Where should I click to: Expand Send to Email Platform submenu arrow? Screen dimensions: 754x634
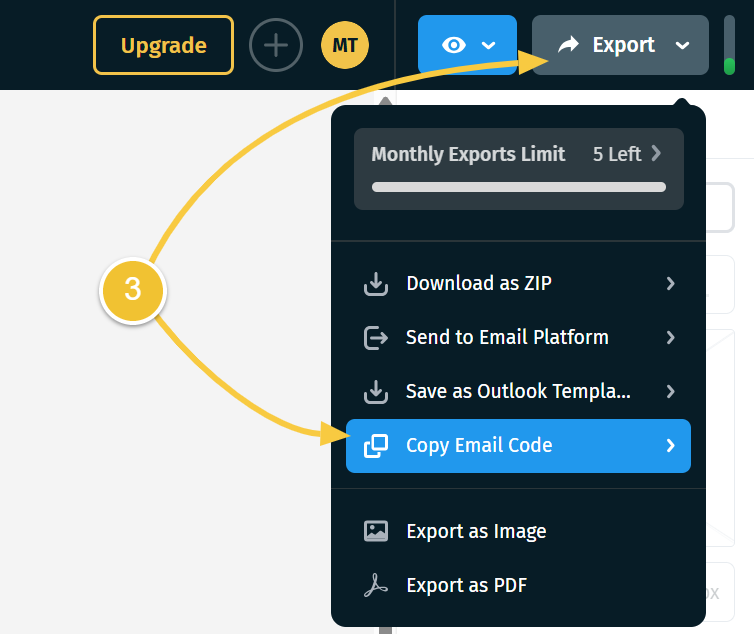click(671, 338)
